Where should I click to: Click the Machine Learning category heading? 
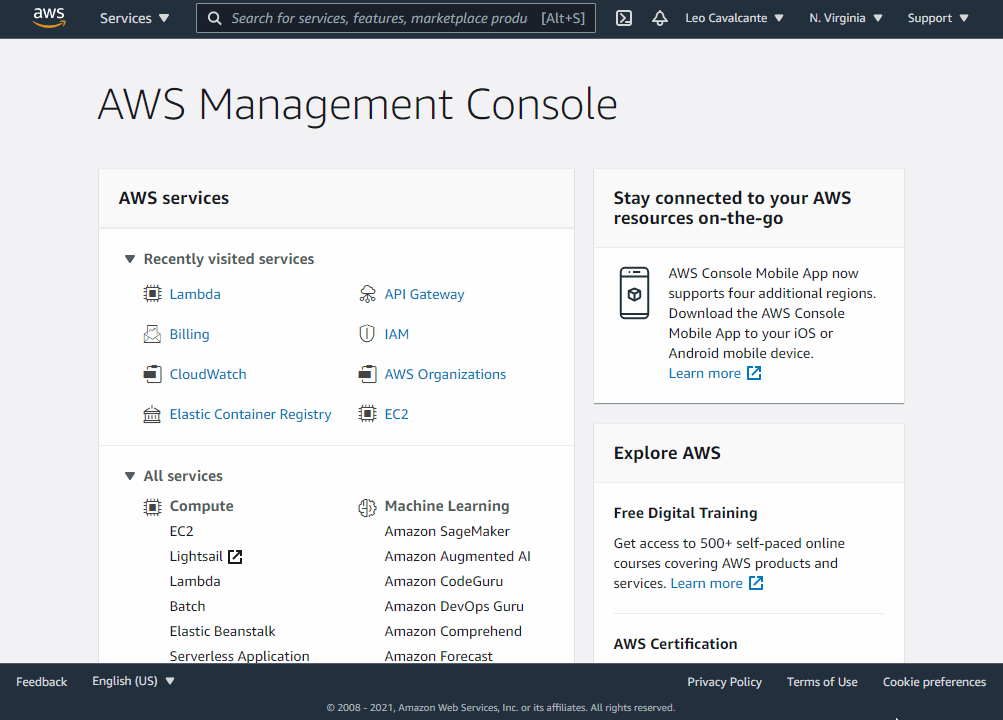tap(447, 506)
